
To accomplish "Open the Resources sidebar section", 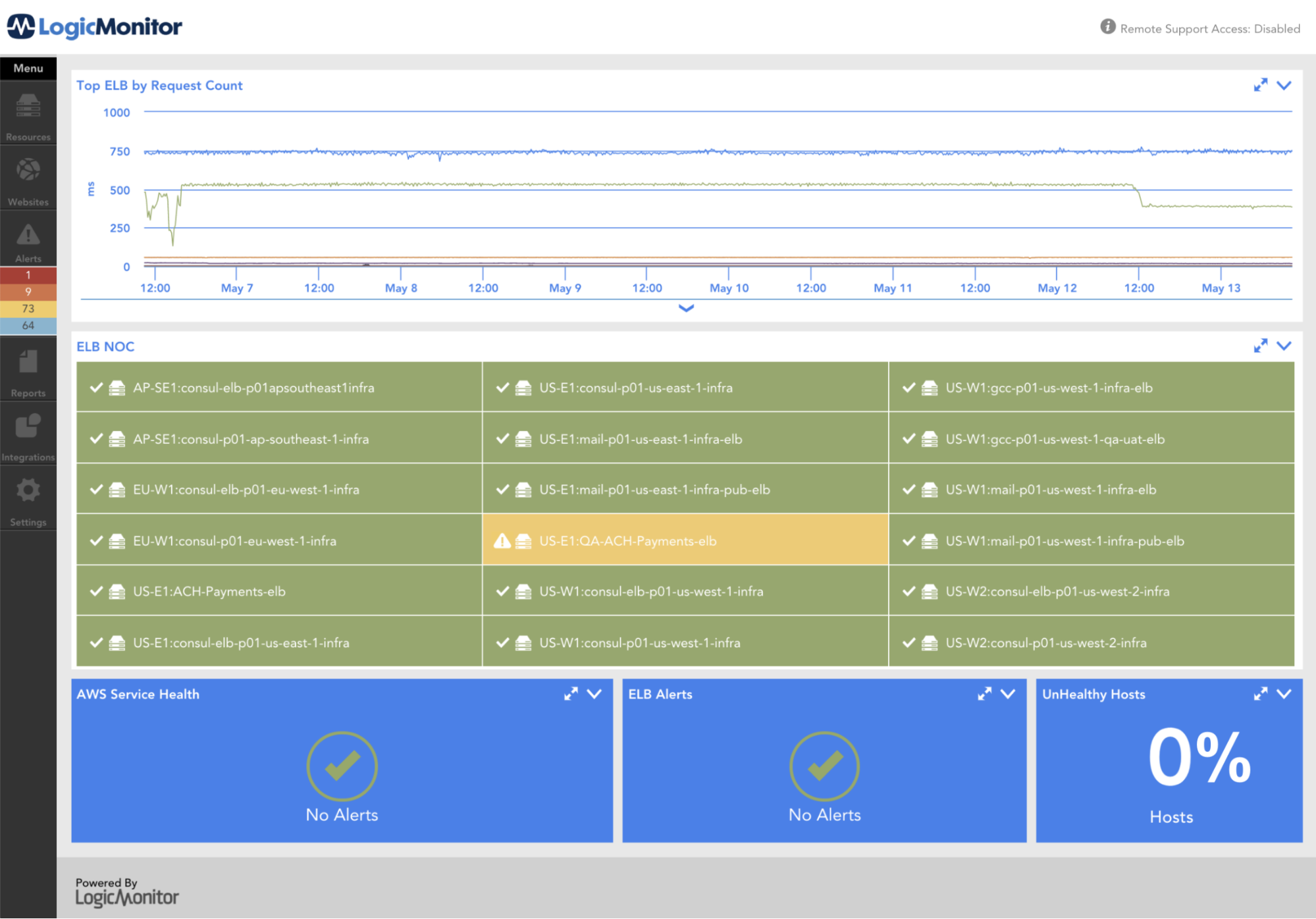I will pos(28,115).
